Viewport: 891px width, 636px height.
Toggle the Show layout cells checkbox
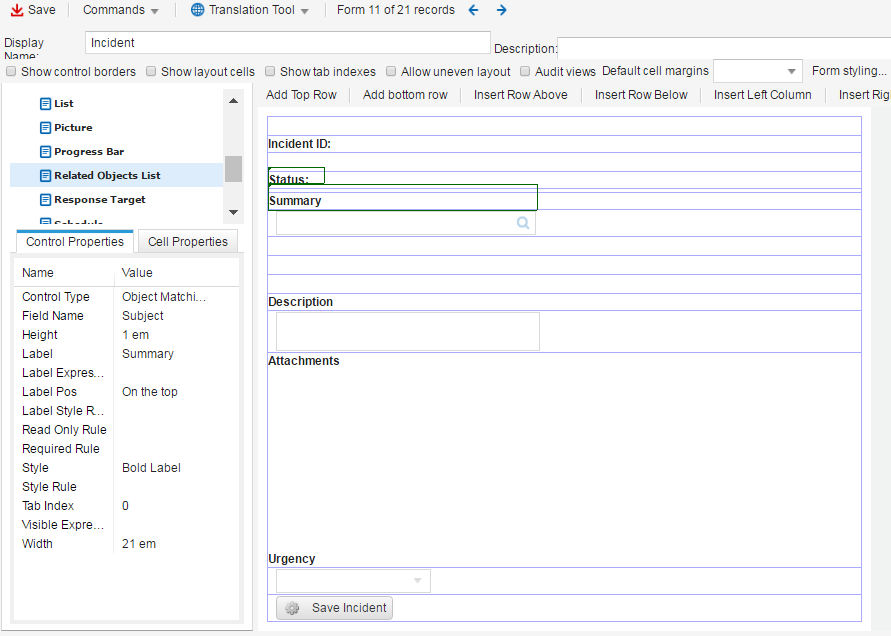(x=151, y=72)
